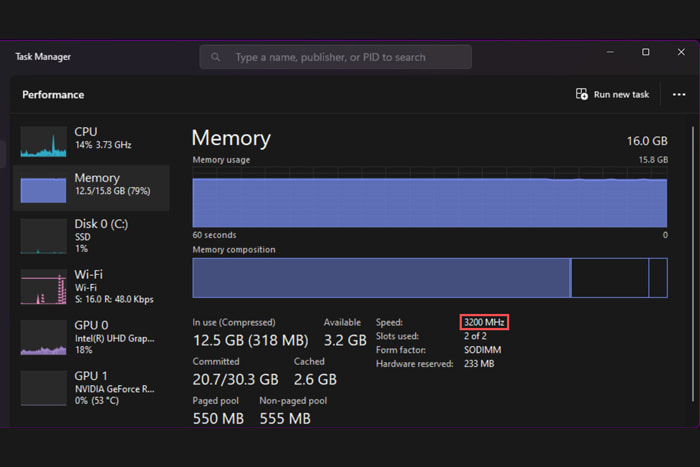Maximize the Task Manager window
This screenshot has height=467, width=700.
[x=645, y=52]
